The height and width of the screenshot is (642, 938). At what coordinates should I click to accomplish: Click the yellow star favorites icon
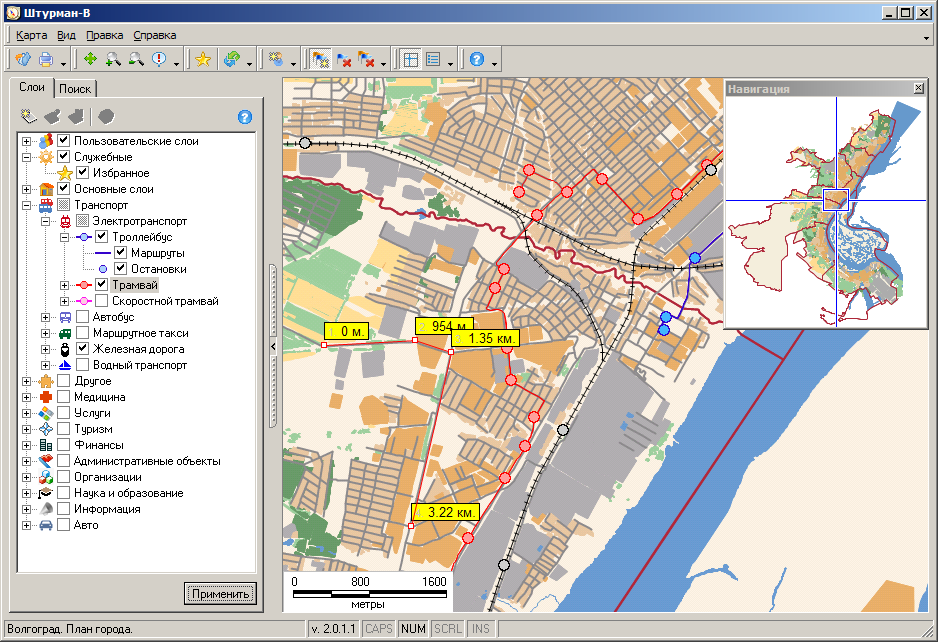[203, 59]
